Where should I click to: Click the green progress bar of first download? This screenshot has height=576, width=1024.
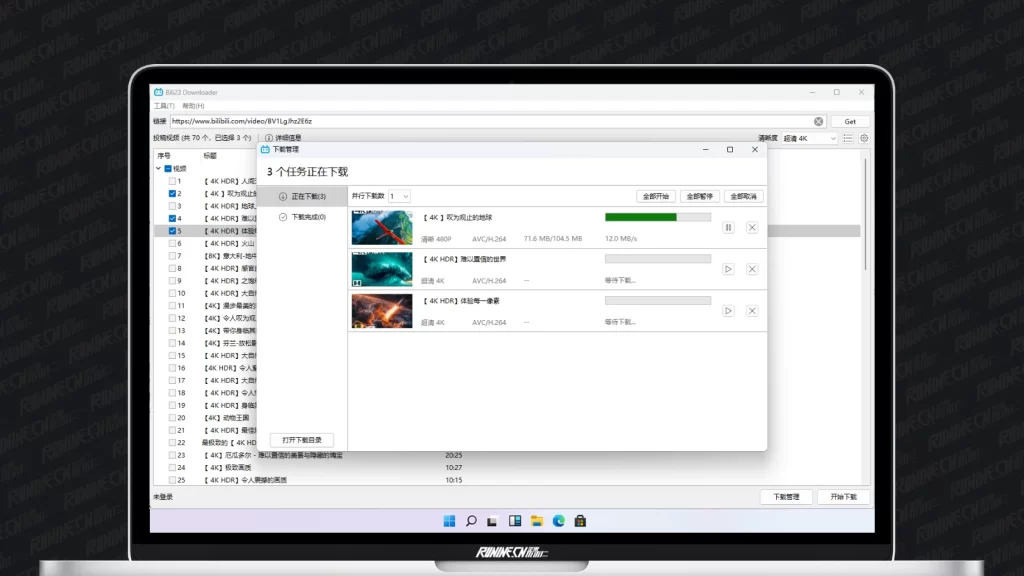[641, 216]
